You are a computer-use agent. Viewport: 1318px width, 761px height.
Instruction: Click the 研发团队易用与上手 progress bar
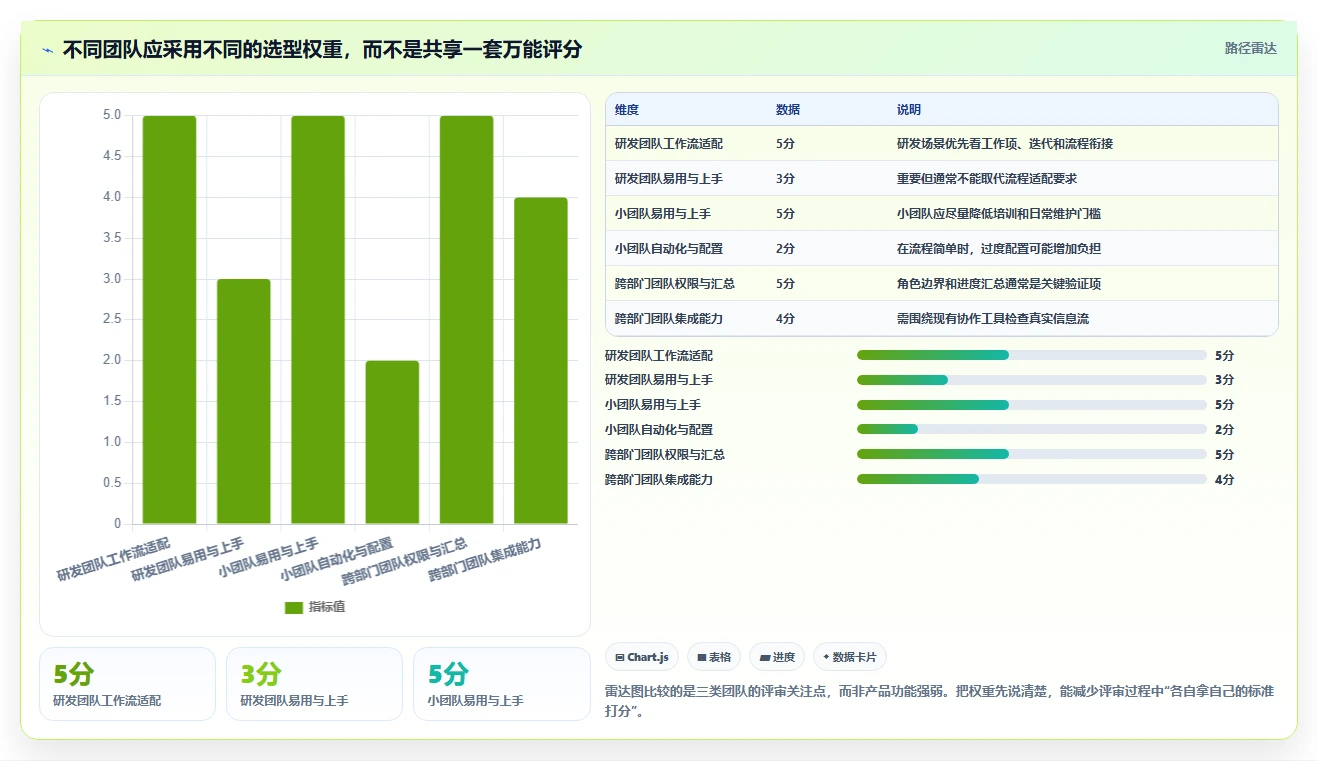coord(1032,380)
